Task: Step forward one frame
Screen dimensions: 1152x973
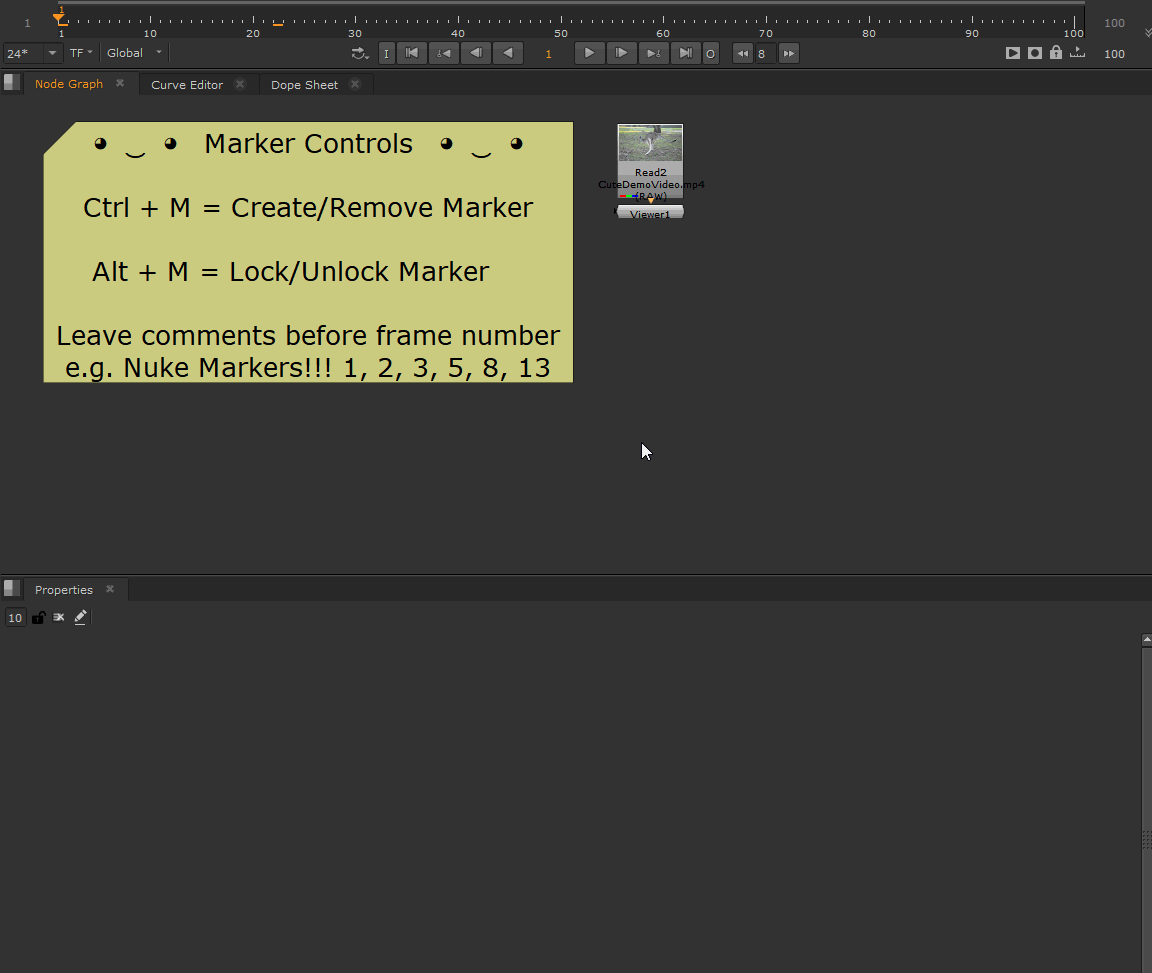Action: pos(622,53)
